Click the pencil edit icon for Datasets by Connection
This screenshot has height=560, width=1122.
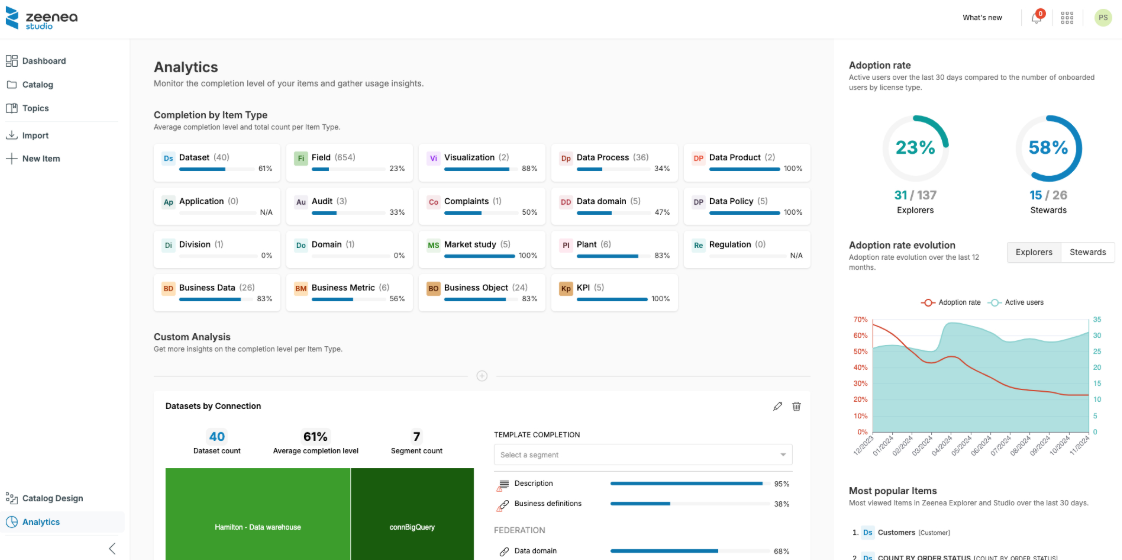[778, 406]
